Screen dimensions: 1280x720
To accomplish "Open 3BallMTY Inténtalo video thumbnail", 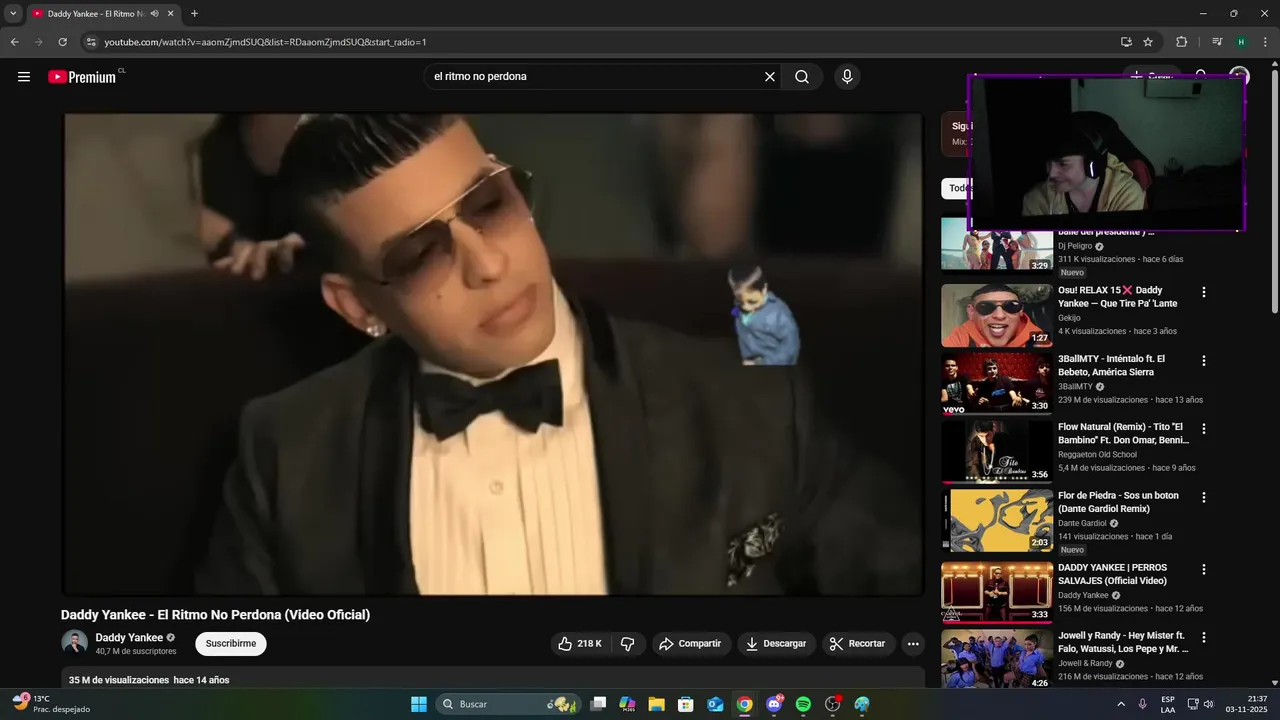I will click(x=996, y=383).
